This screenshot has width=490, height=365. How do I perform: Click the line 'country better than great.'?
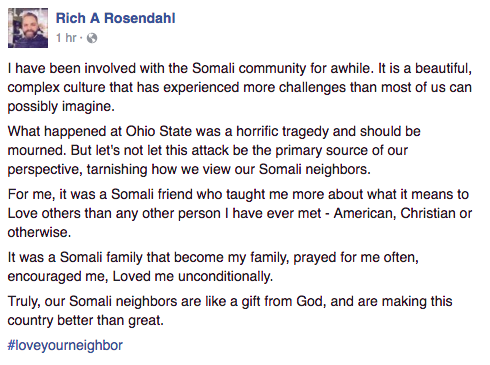tap(86, 320)
